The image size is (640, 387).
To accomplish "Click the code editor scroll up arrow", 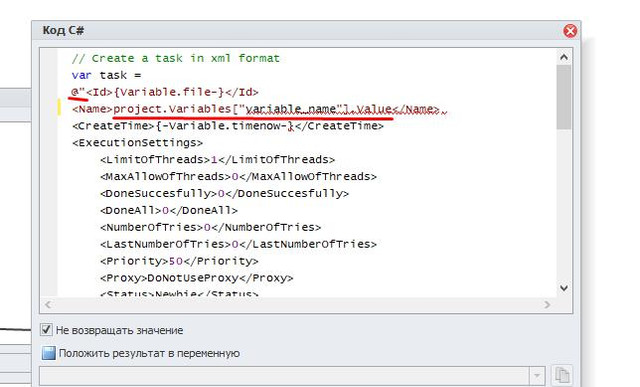I will [x=564, y=57].
